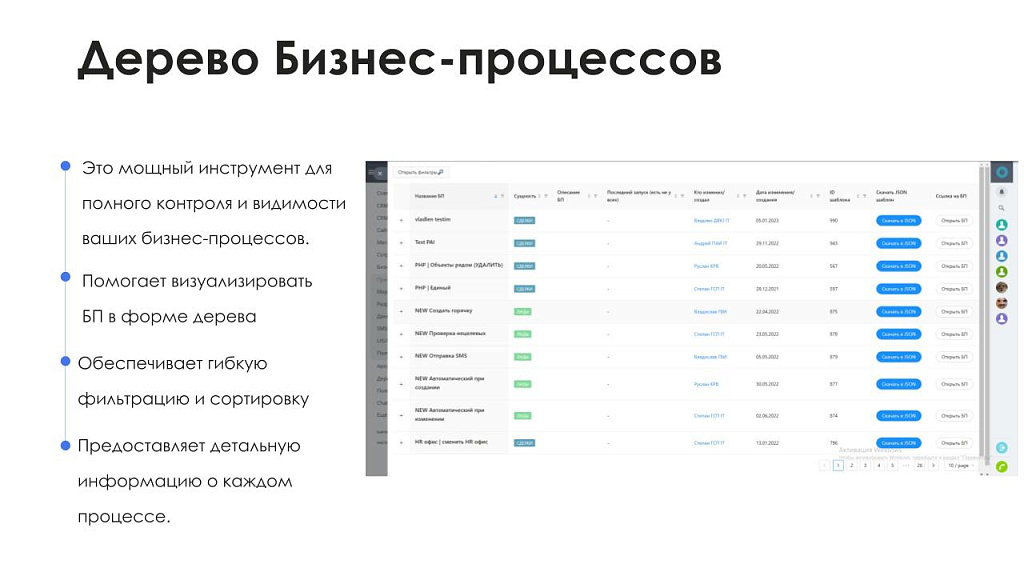Click the filter funnel icon on the Сущность column
Screen dimensions: 1024x576
point(545,195)
